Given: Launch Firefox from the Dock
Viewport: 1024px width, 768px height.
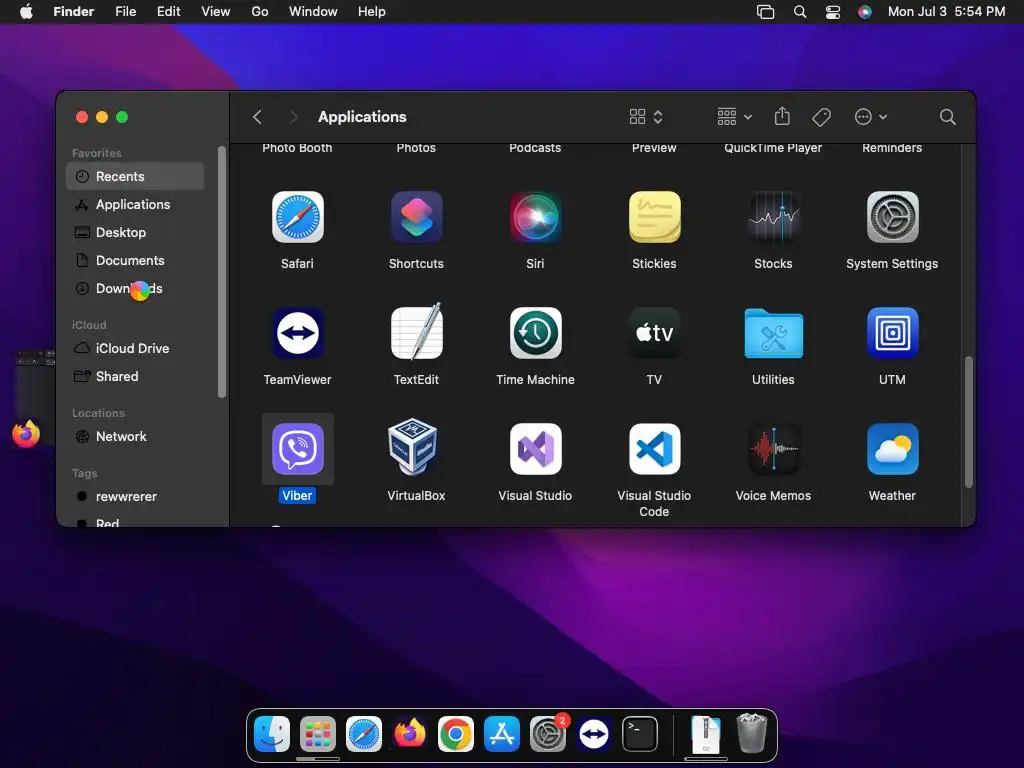Looking at the screenshot, I should [409, 734].
